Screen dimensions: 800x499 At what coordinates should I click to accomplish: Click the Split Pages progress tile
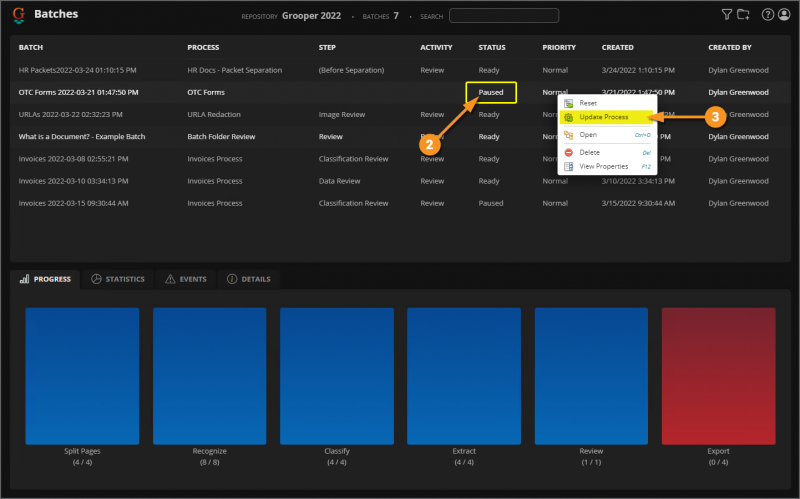coord(82,375)
